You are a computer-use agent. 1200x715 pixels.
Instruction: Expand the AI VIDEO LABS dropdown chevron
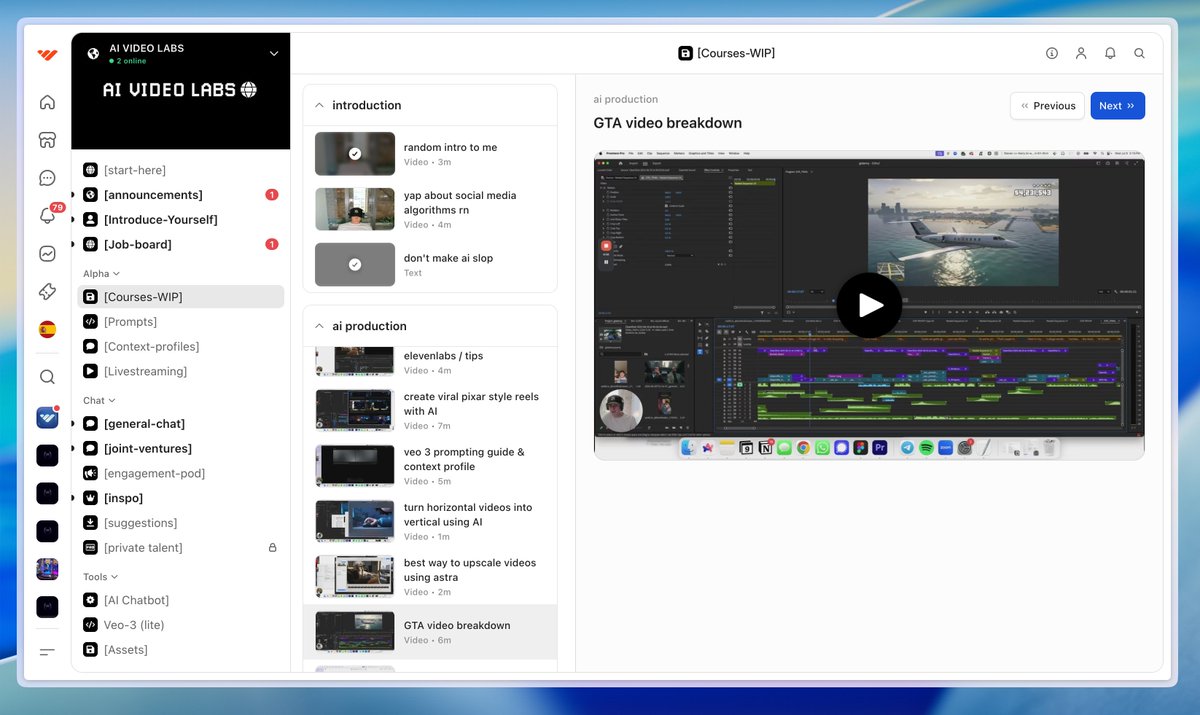pyautogui.click(x=274, y=54)
